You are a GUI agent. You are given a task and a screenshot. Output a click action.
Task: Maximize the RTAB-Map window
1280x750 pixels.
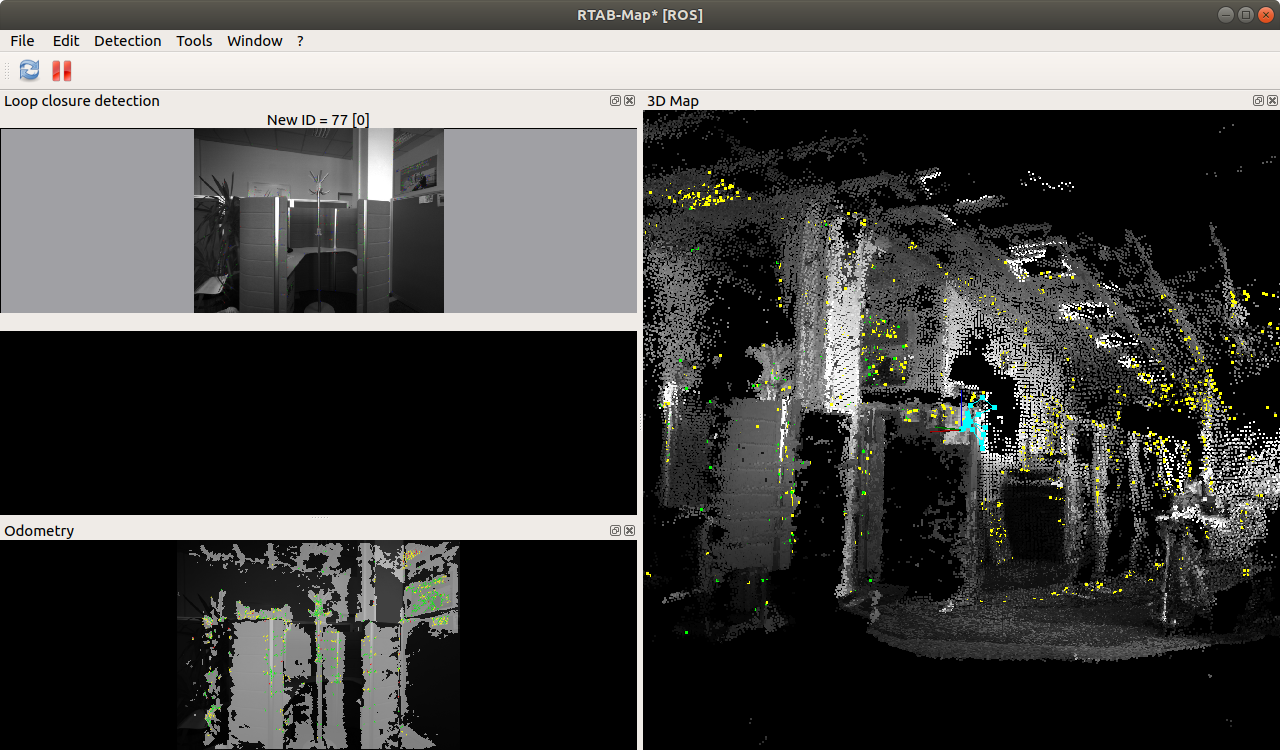(1245, 14)
